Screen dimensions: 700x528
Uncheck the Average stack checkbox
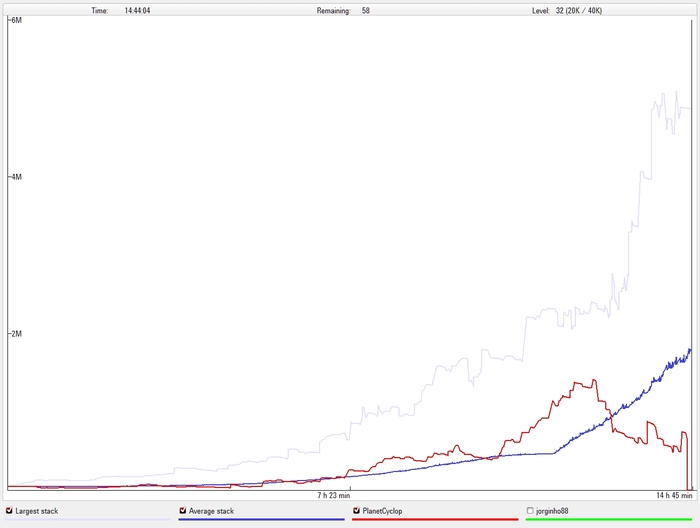183,511
